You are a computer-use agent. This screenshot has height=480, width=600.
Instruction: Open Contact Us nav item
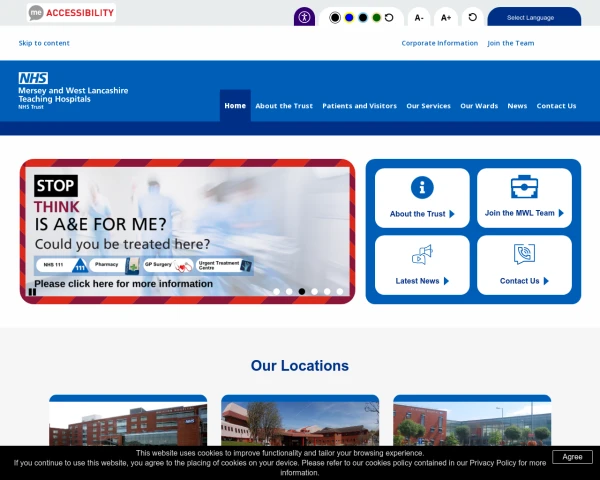tap(556, 106)
